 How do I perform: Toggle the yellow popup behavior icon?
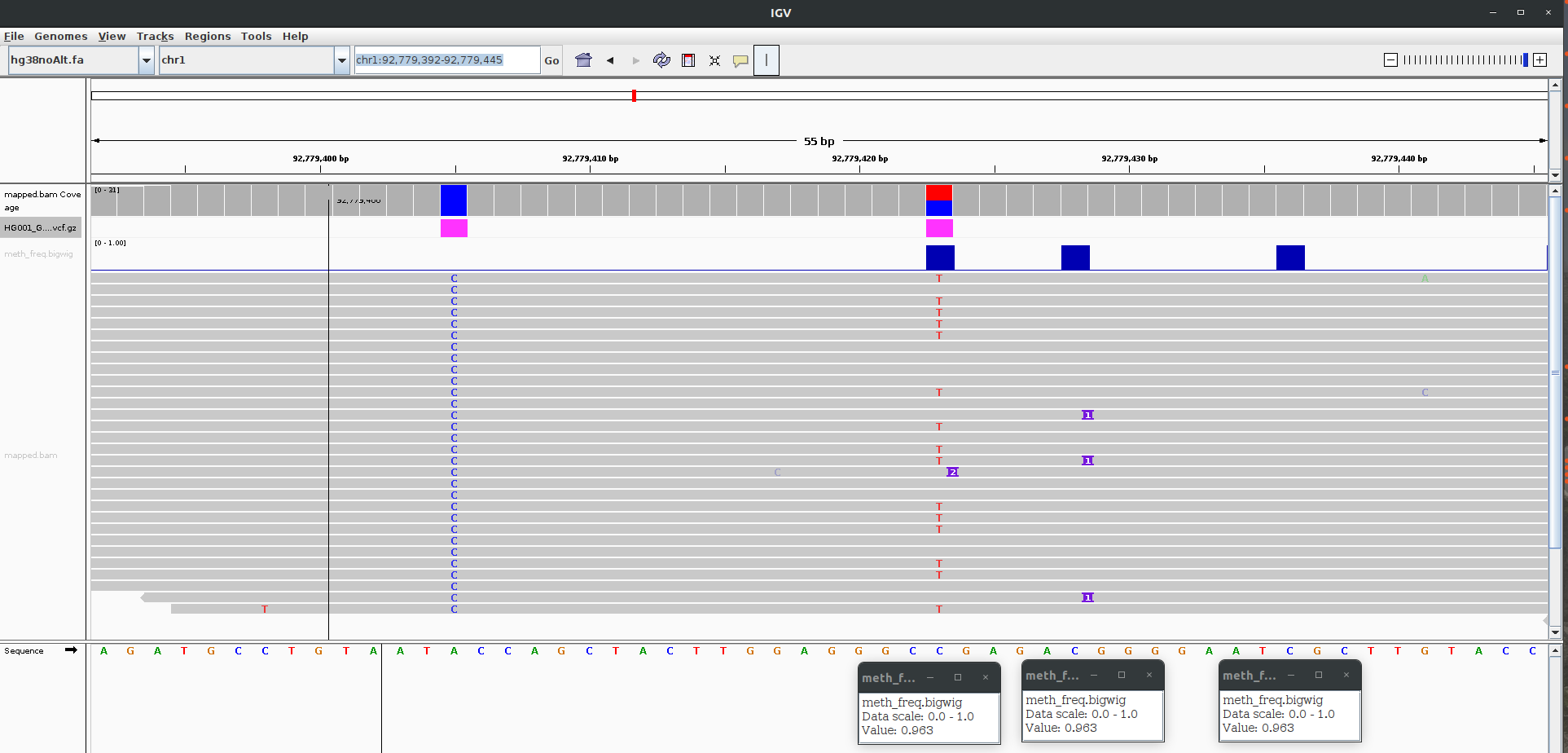(740, 60)
